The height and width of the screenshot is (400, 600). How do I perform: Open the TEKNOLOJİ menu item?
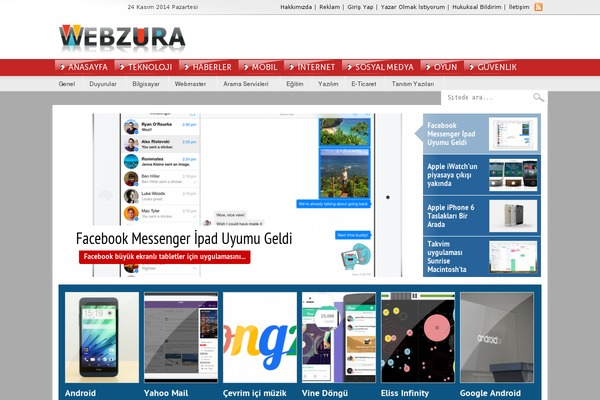pyautogui.click(x=146, y=67)
